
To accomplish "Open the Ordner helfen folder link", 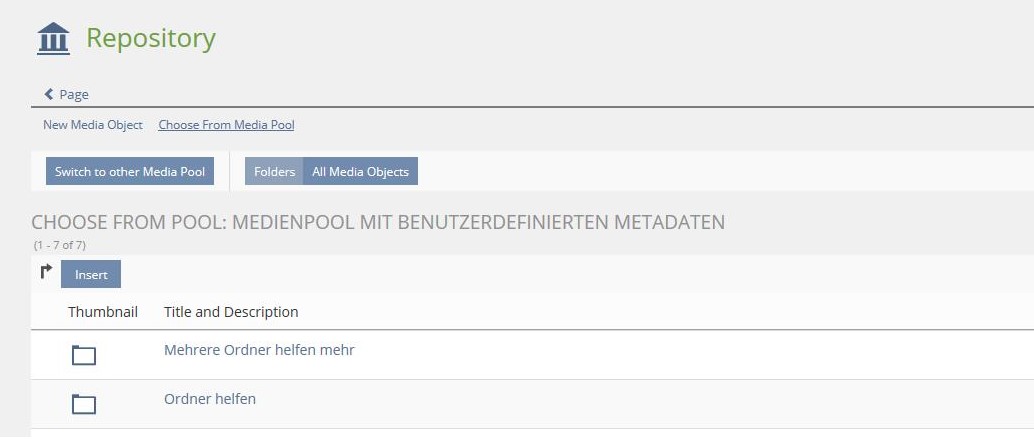I will [x=210, y=399].
